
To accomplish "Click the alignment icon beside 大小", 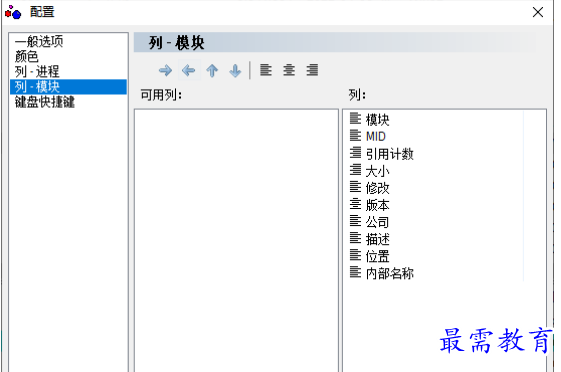I will coord(355,170).
